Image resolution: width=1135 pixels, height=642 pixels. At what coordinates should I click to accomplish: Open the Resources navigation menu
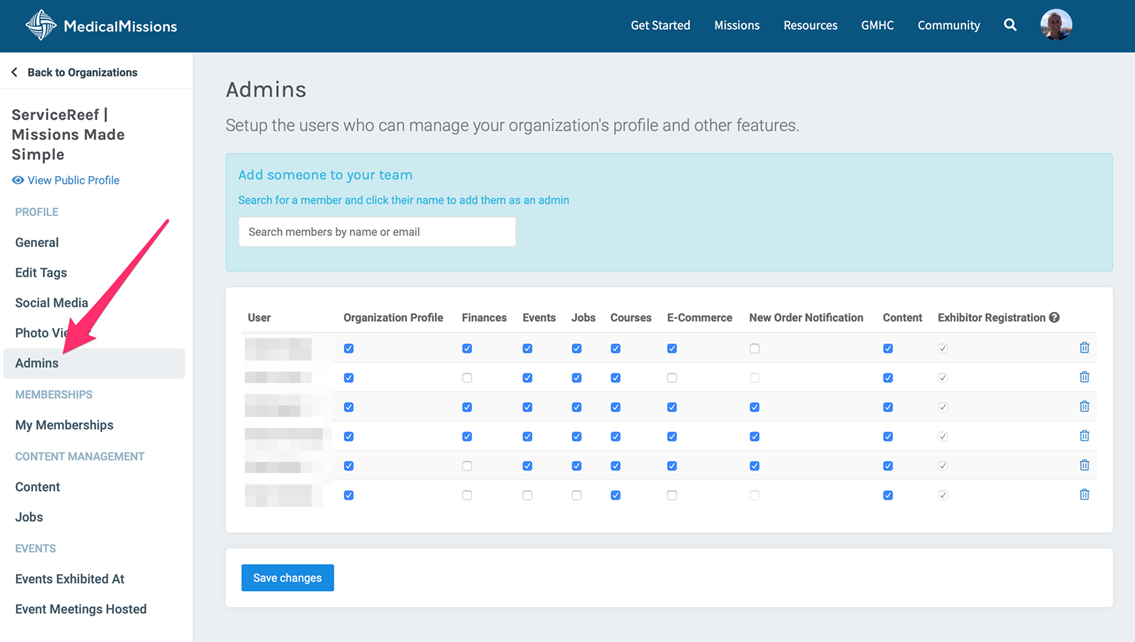click(810, 26)
